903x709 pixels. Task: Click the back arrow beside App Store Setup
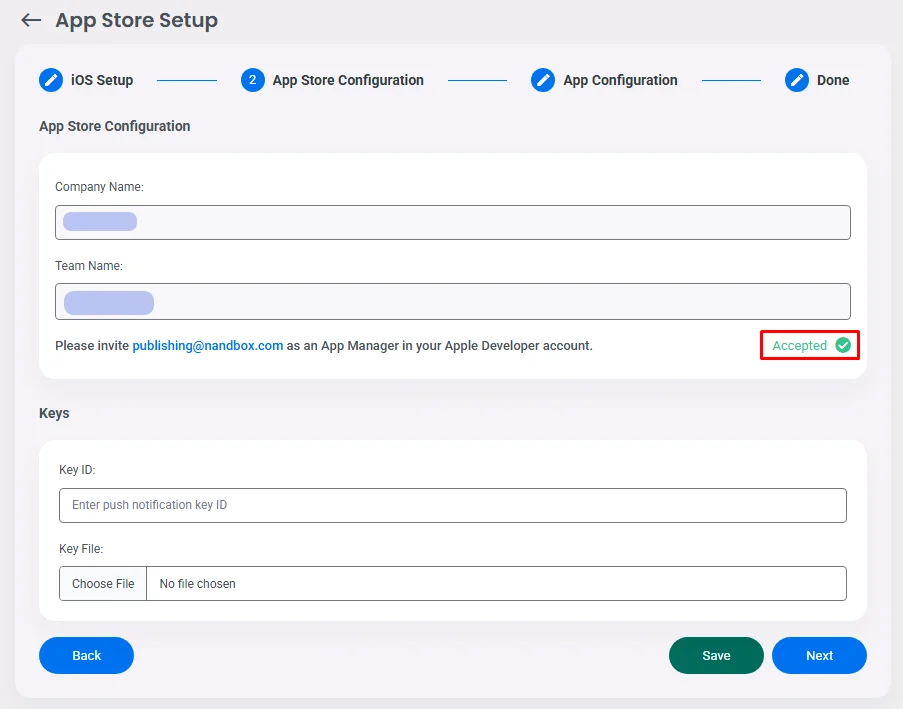click(31, 20)
